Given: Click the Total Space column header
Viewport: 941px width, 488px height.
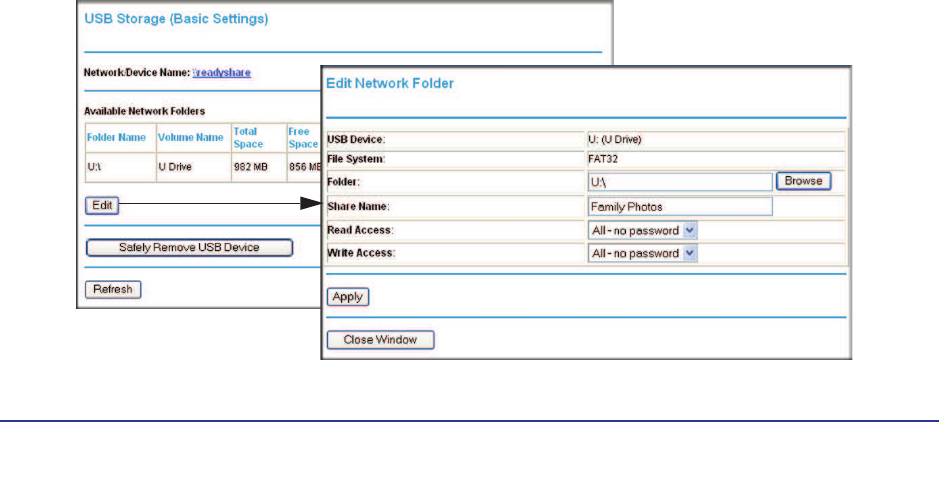Looking at the screenshot, I should (x=248, y=138).
